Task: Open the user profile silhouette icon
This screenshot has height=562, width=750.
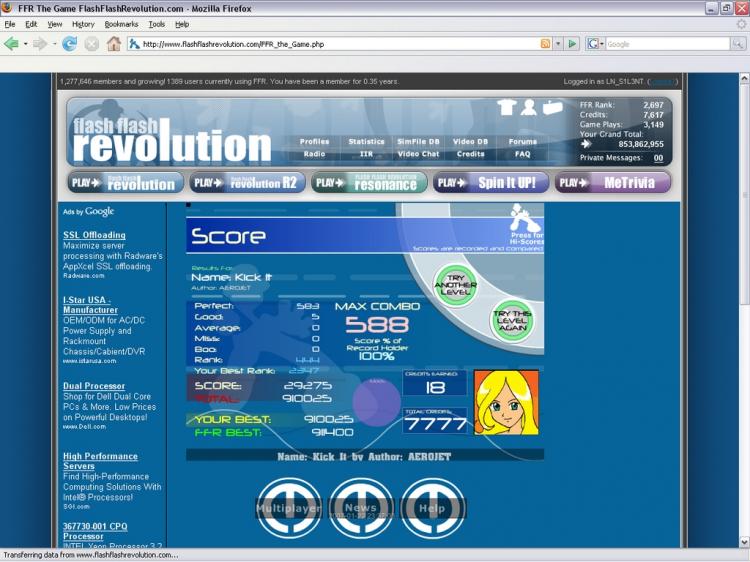Action: click(x=529, y=107)
